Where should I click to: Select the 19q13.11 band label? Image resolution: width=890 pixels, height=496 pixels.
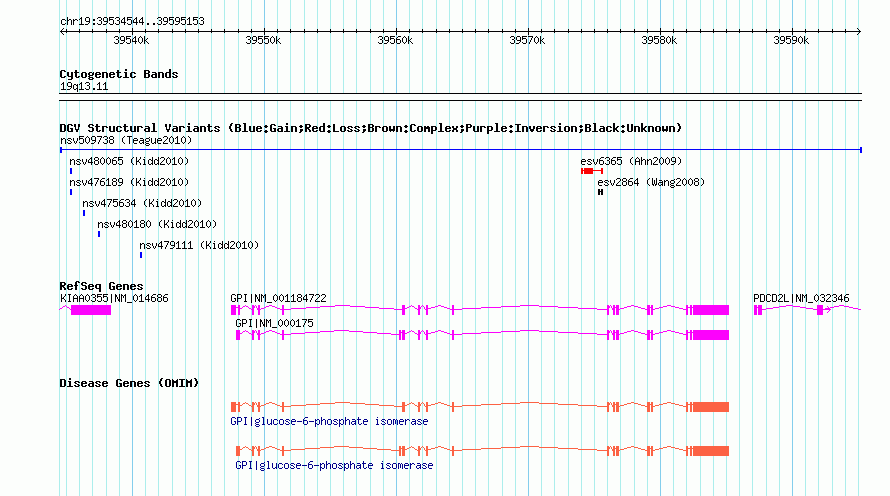point(84,86)
